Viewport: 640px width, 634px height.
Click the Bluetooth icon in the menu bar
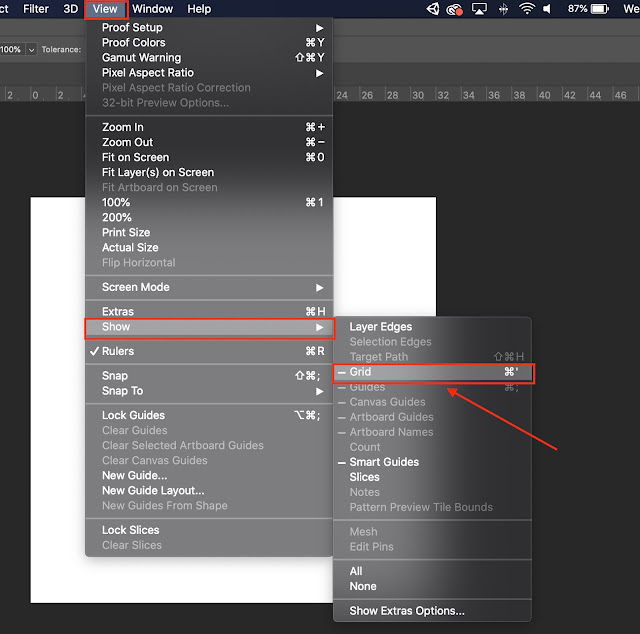503,9
